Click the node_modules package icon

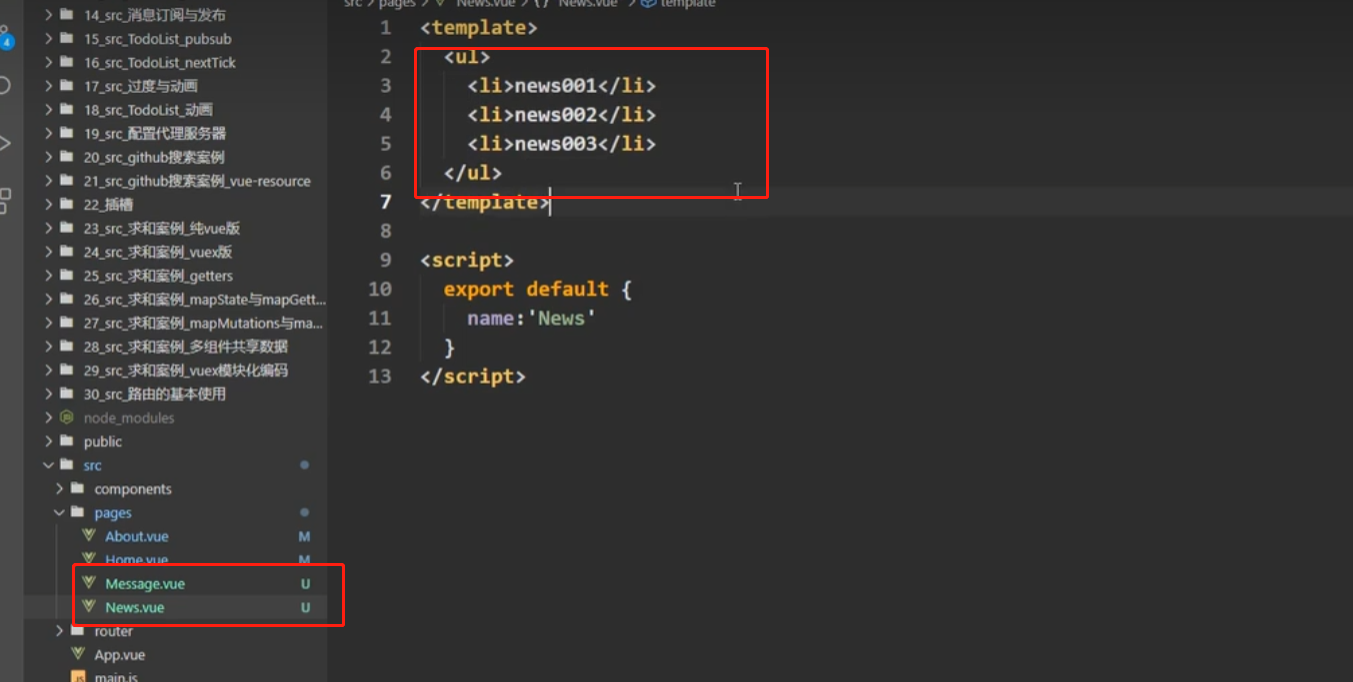67,417
